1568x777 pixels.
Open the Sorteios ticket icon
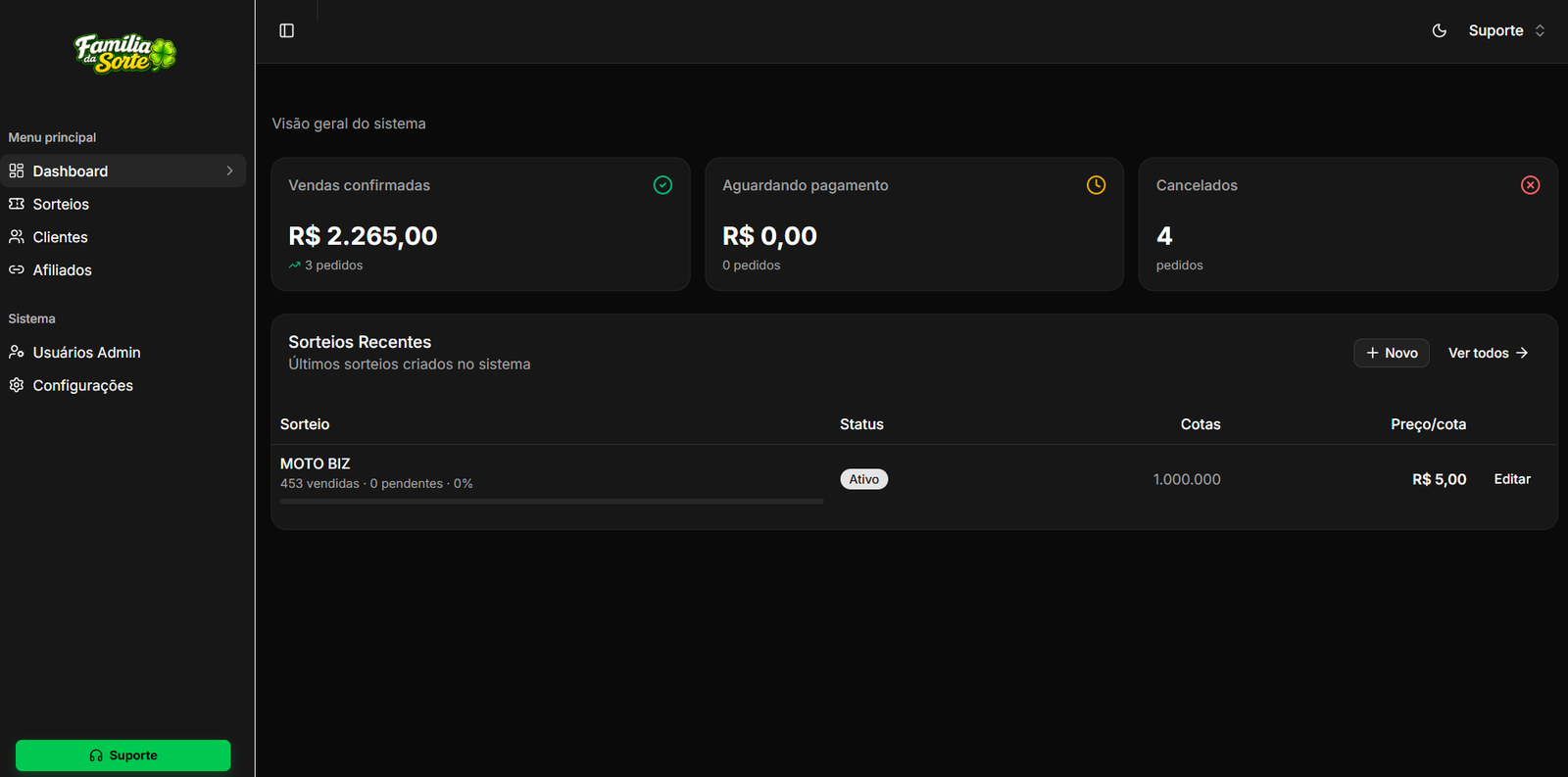tap(17, 204)
